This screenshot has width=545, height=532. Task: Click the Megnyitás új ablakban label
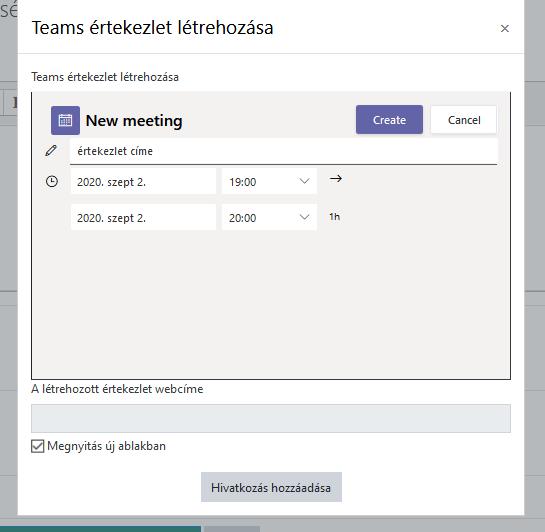click(106, 446)
